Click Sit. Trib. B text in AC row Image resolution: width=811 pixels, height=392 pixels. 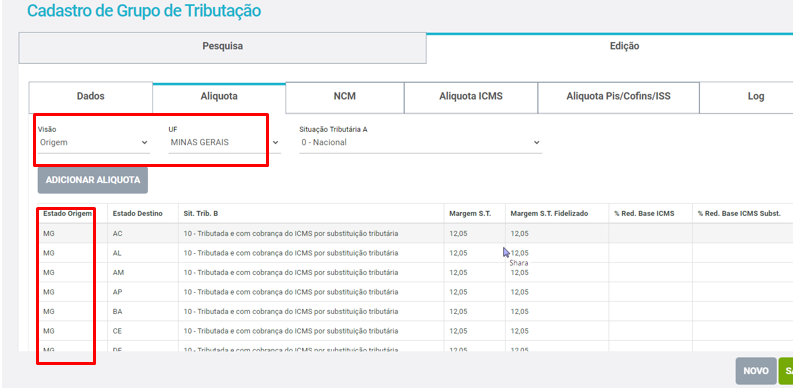coord(291,234)
